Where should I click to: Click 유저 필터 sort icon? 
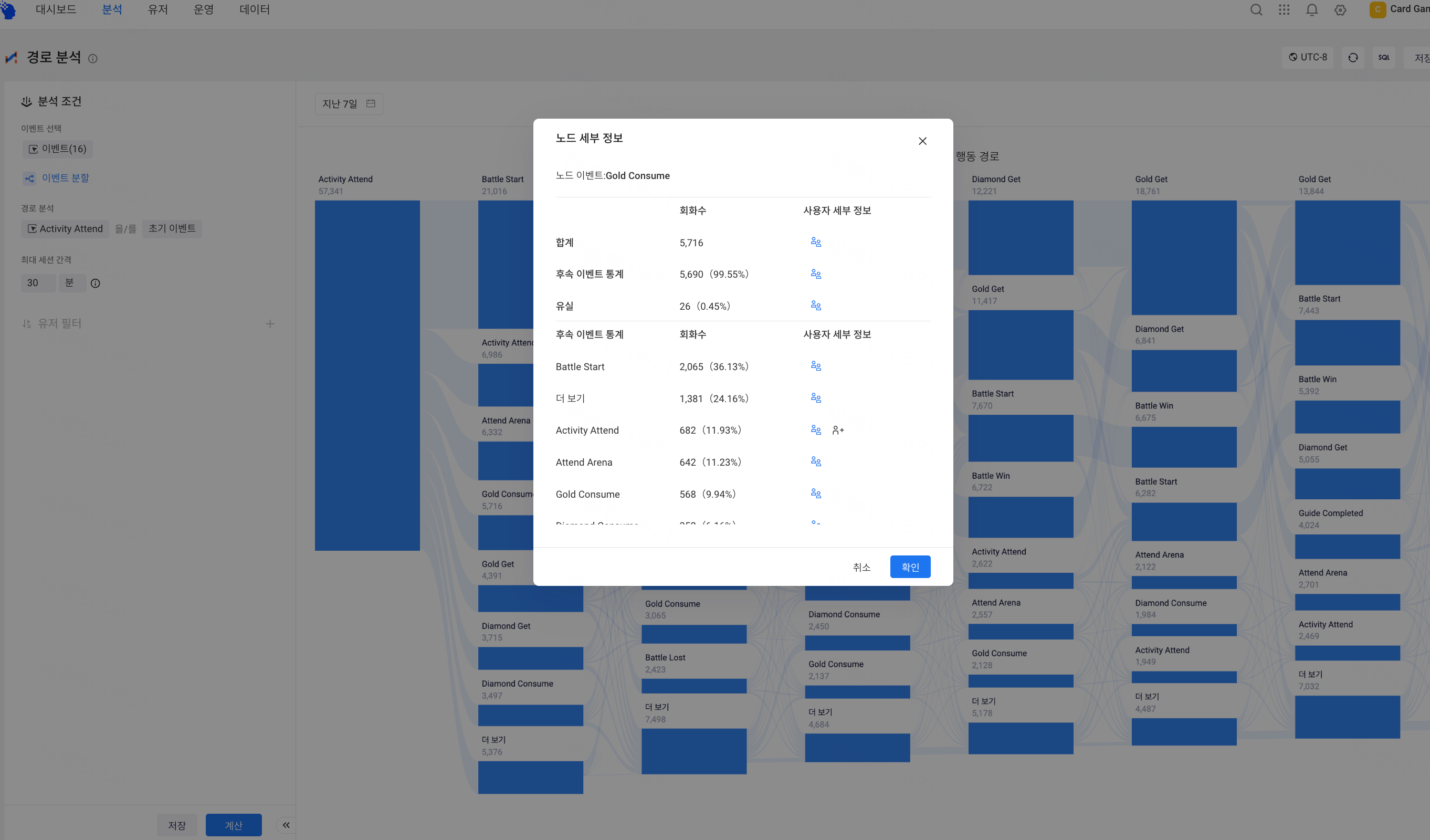(x=26, y=323)
